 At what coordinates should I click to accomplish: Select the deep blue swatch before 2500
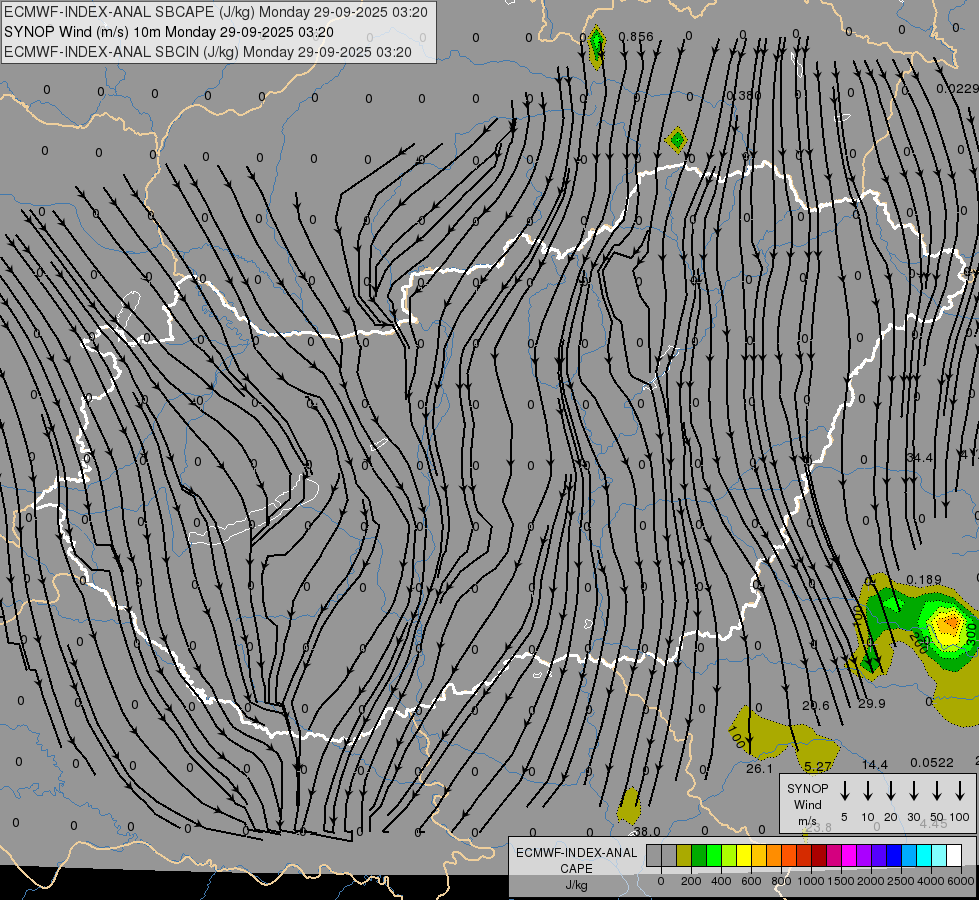893,856
